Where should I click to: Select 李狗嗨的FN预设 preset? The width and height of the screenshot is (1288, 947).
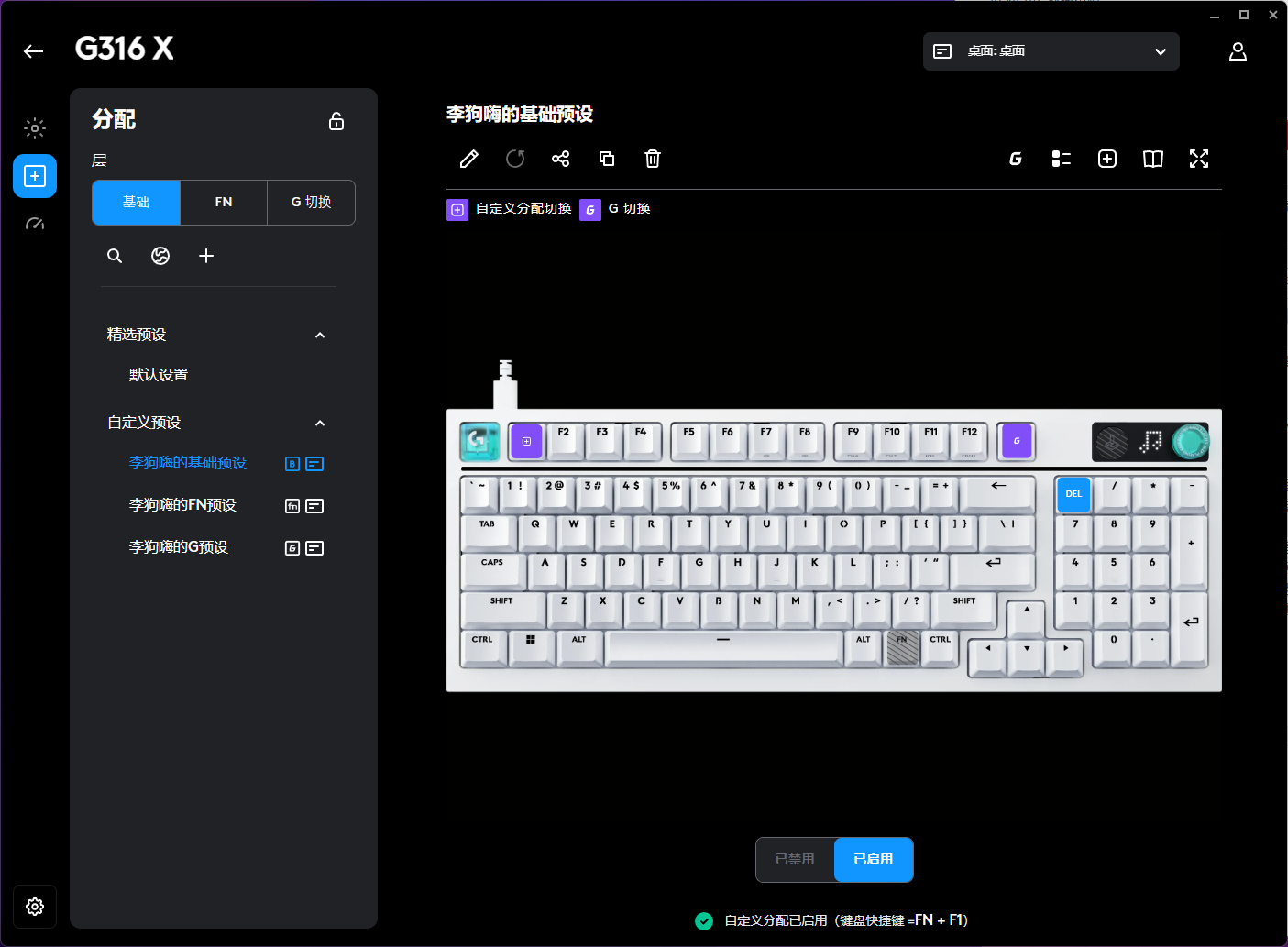pyautogui.click(x=183, y=505)
